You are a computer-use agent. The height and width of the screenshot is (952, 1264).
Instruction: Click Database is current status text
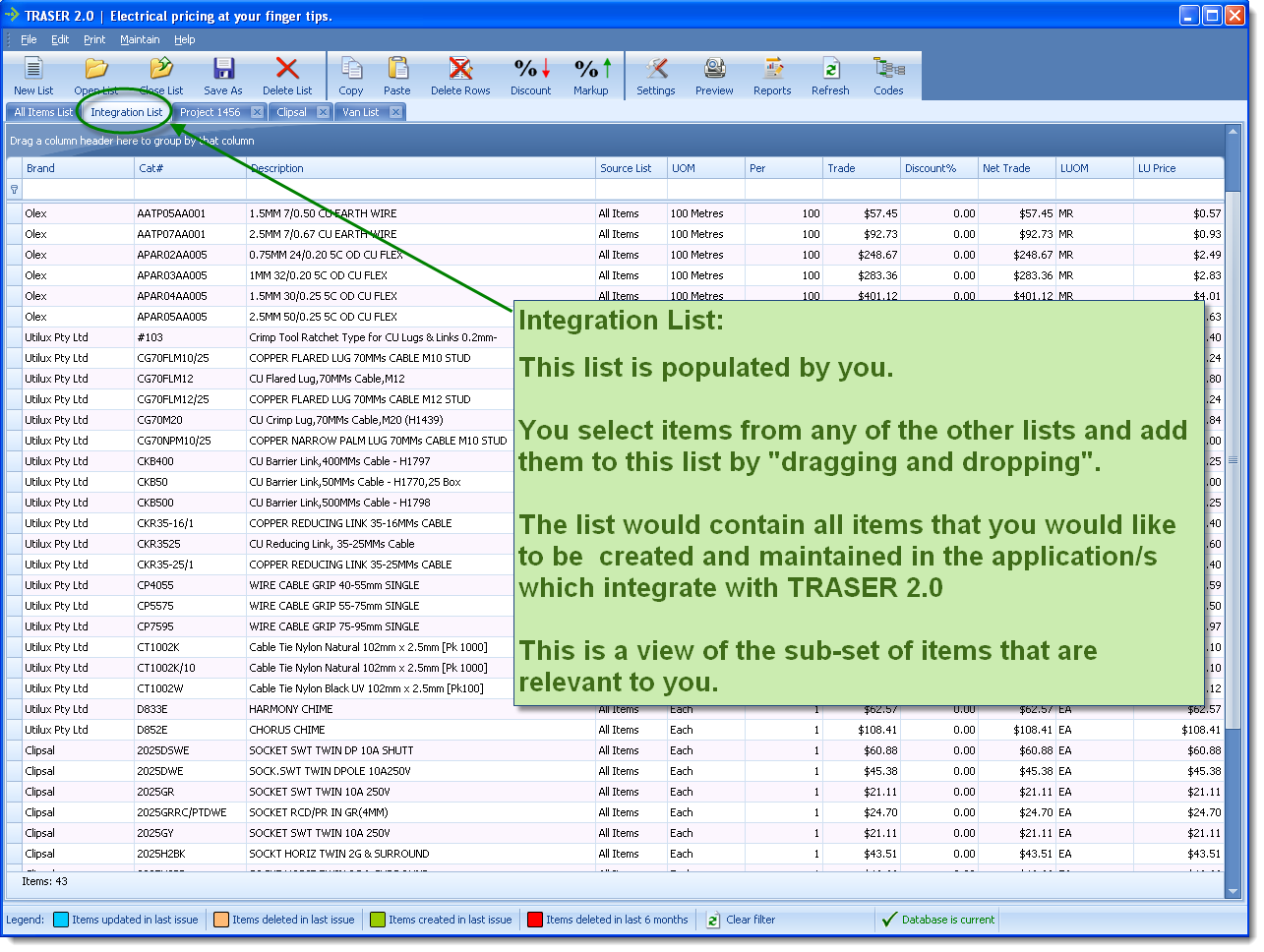point(949,920)
